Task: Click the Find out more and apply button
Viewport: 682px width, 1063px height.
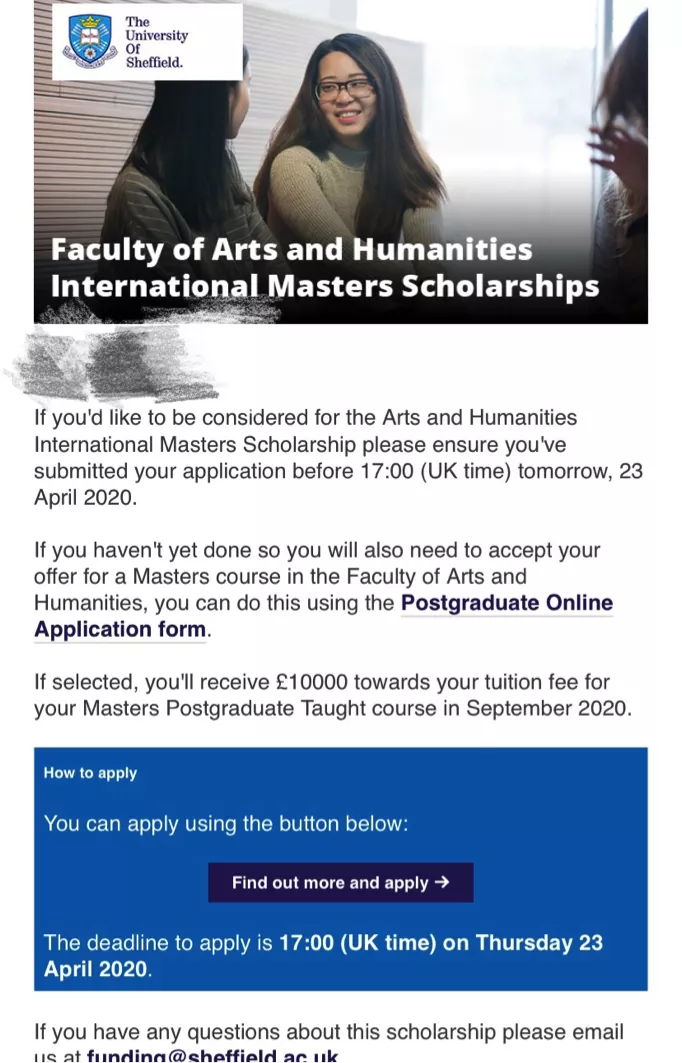Action: (340, 882)
